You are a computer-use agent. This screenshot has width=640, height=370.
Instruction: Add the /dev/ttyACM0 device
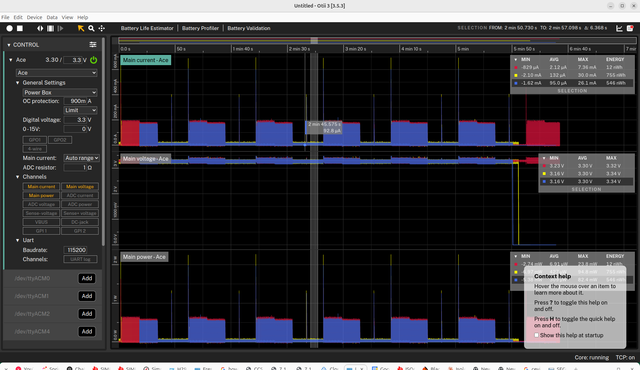tap(87, 278)
